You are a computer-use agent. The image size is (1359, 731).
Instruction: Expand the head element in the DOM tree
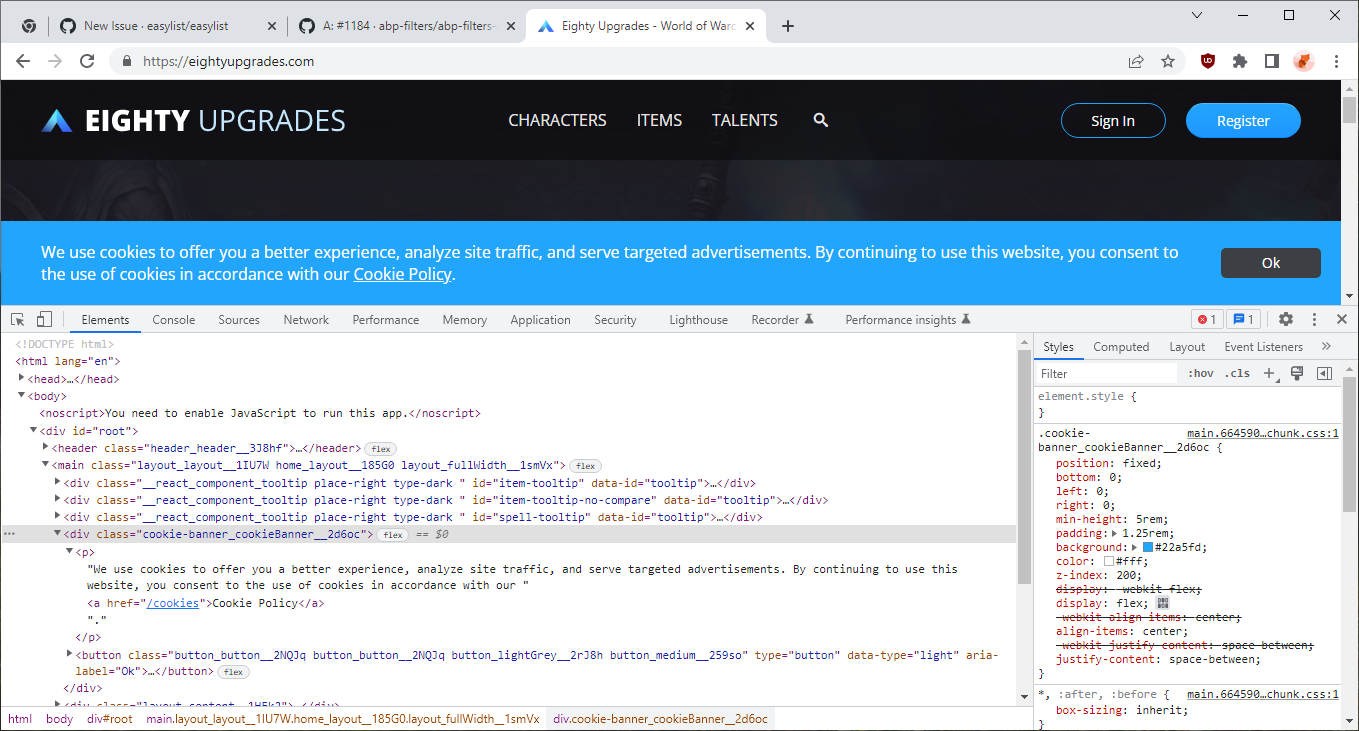21,378
